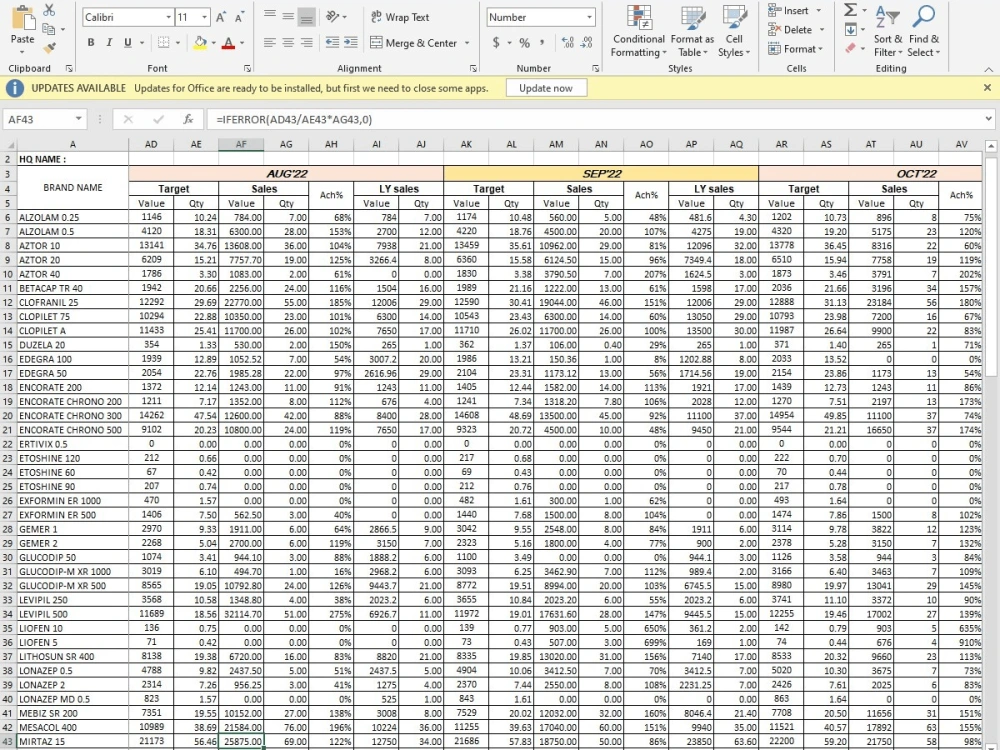
Task: Click the Paste clipboard icon
Action: pyautogui.click(x=22, y=17)
